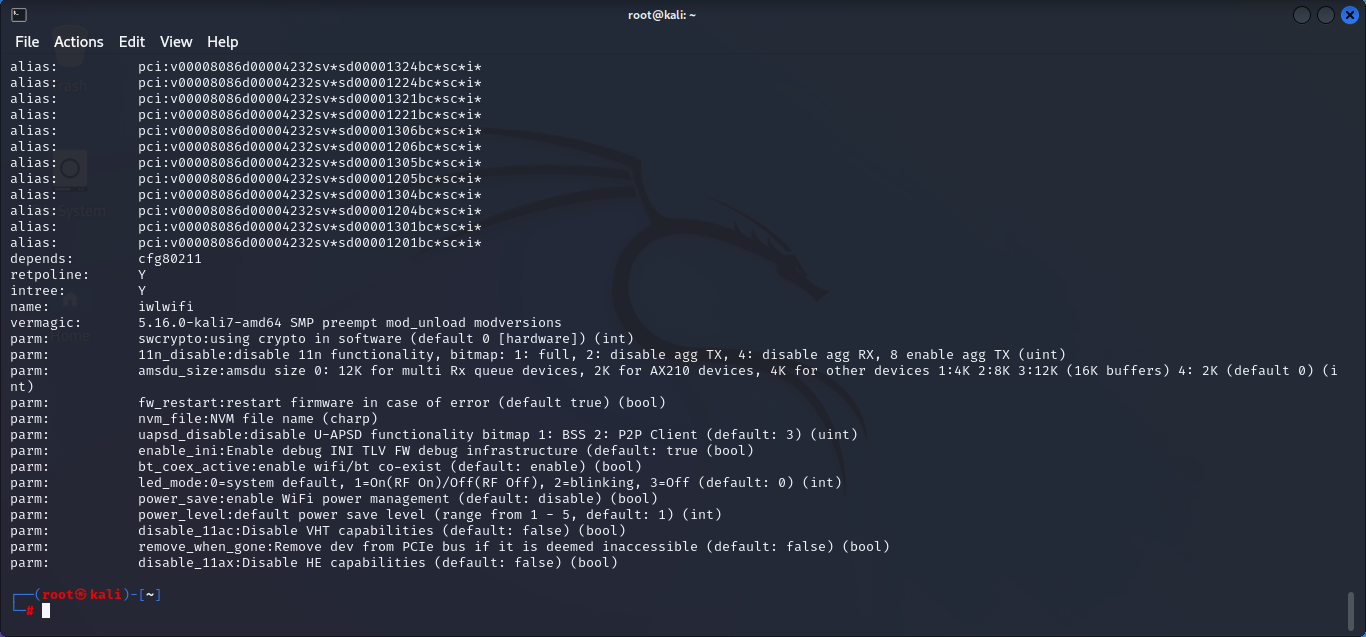Minimize the root@kali terminal window
Screen dimensions: 1366x637
[1302, 15]
